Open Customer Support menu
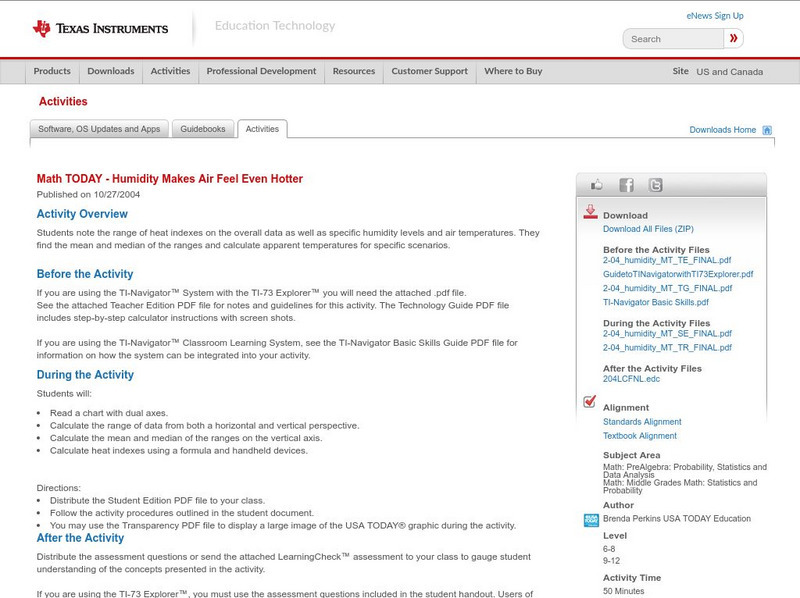 pyautogui.click(x=430, y=71)
